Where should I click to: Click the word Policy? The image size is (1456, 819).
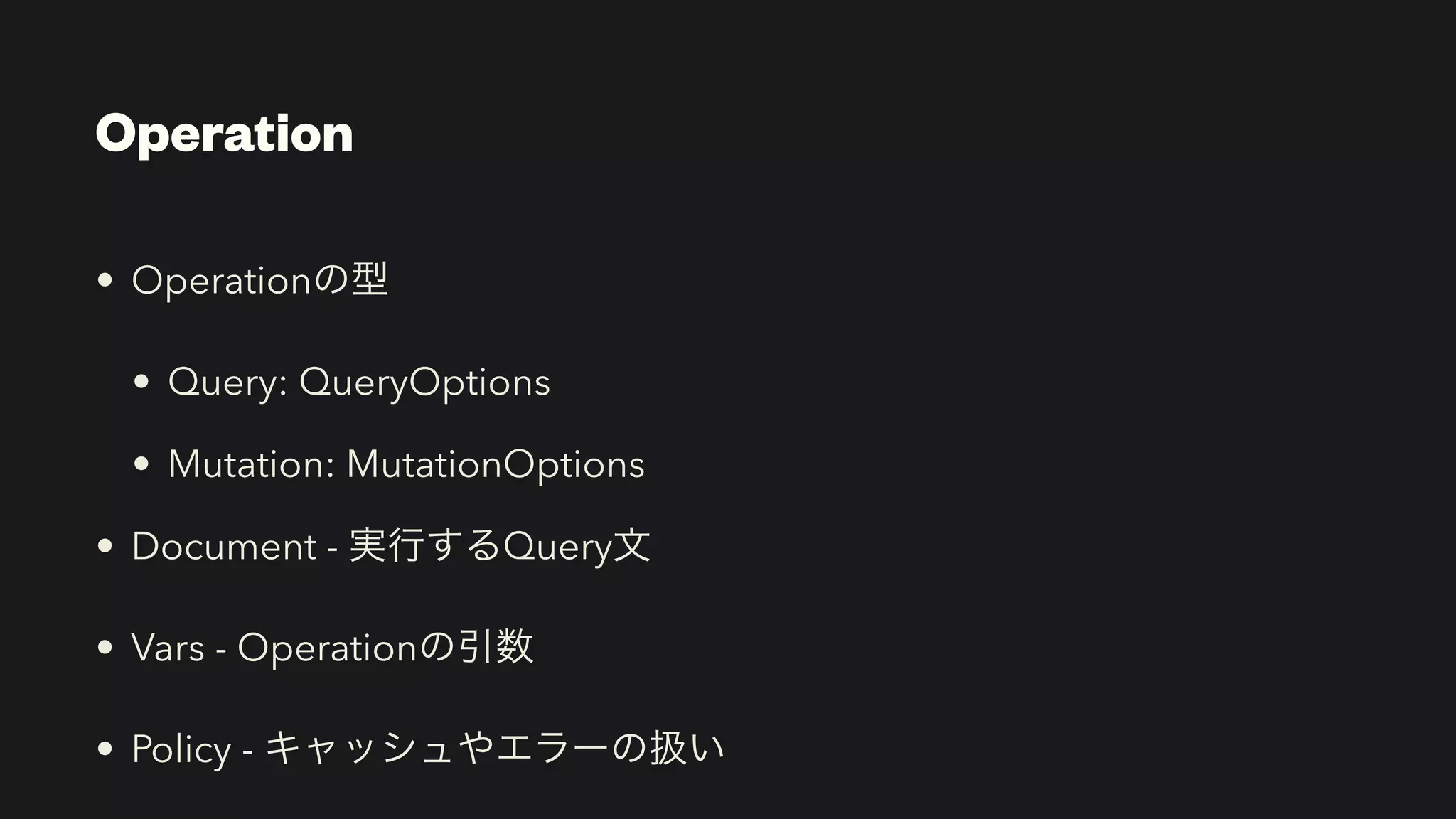point(181,749)
